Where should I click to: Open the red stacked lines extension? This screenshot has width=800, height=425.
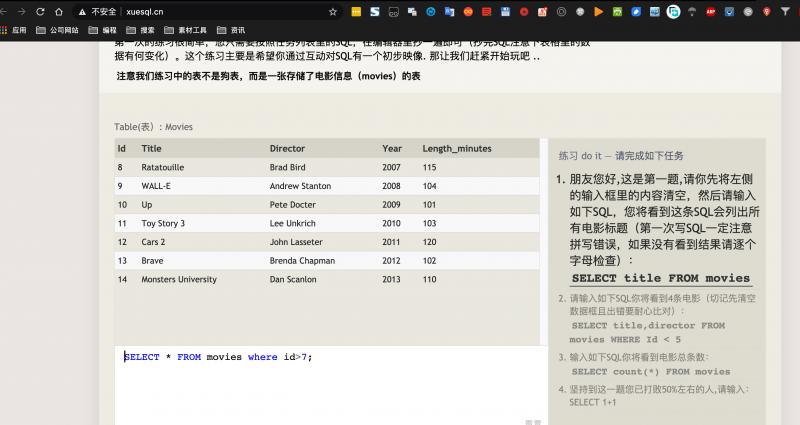coord(487,11)
